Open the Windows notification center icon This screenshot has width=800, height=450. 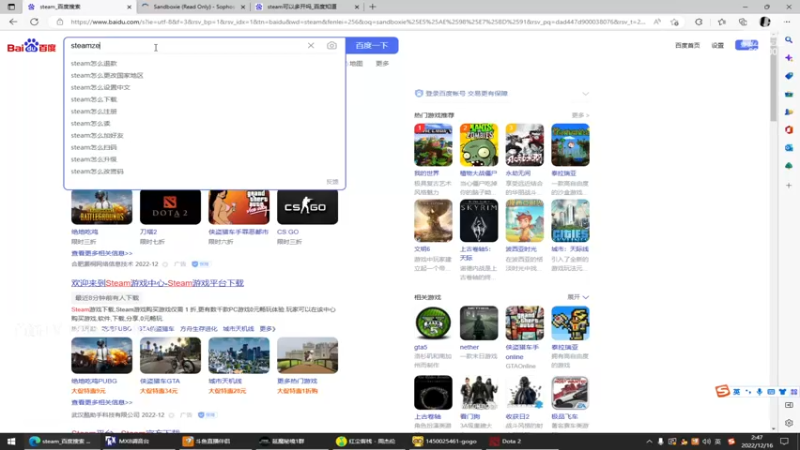click(784, 441)
